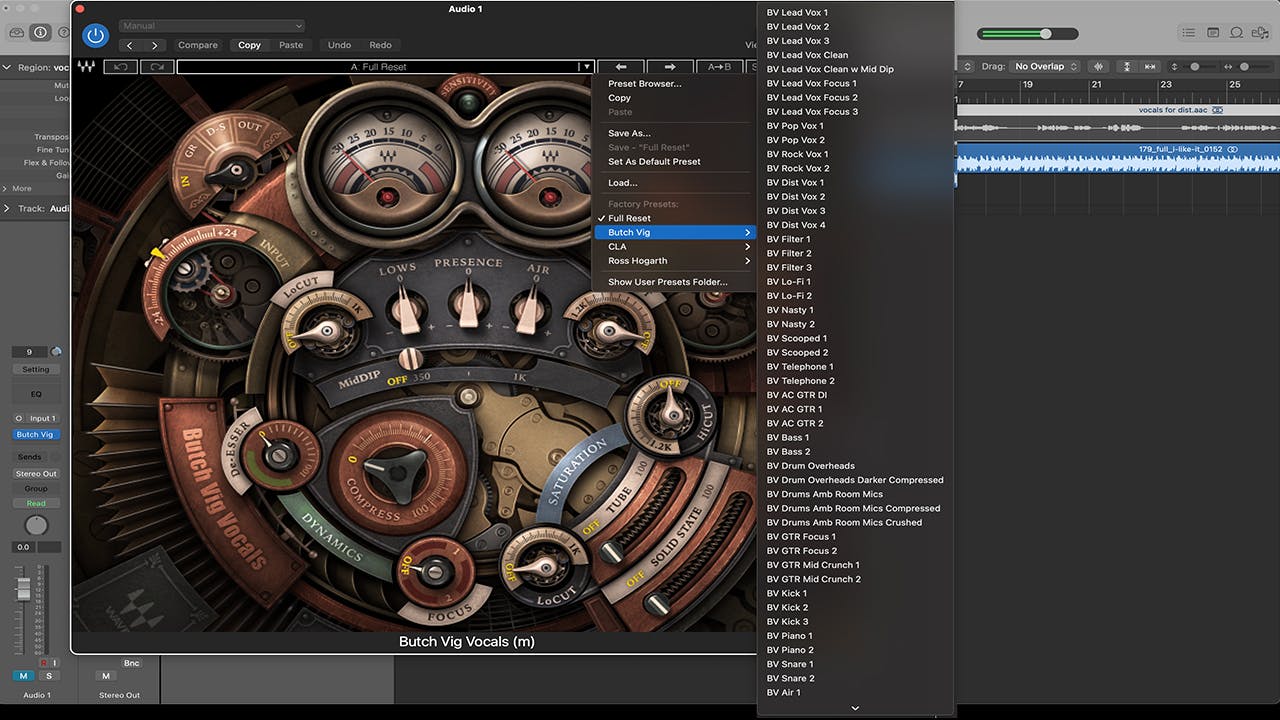Click the FOCUS selector knob
Viewport: 1280px width, 720px height.
pyautogui.click(x=434, y=573)
